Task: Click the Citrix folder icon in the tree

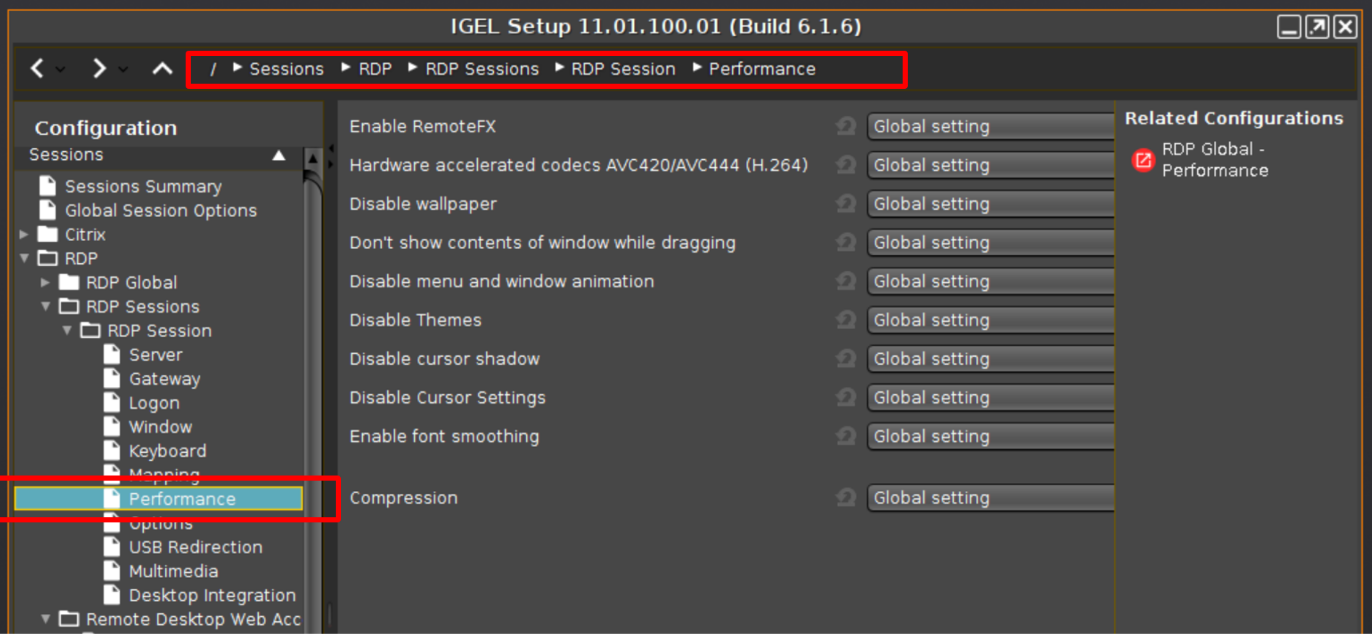Action: [x=48, y=234]
